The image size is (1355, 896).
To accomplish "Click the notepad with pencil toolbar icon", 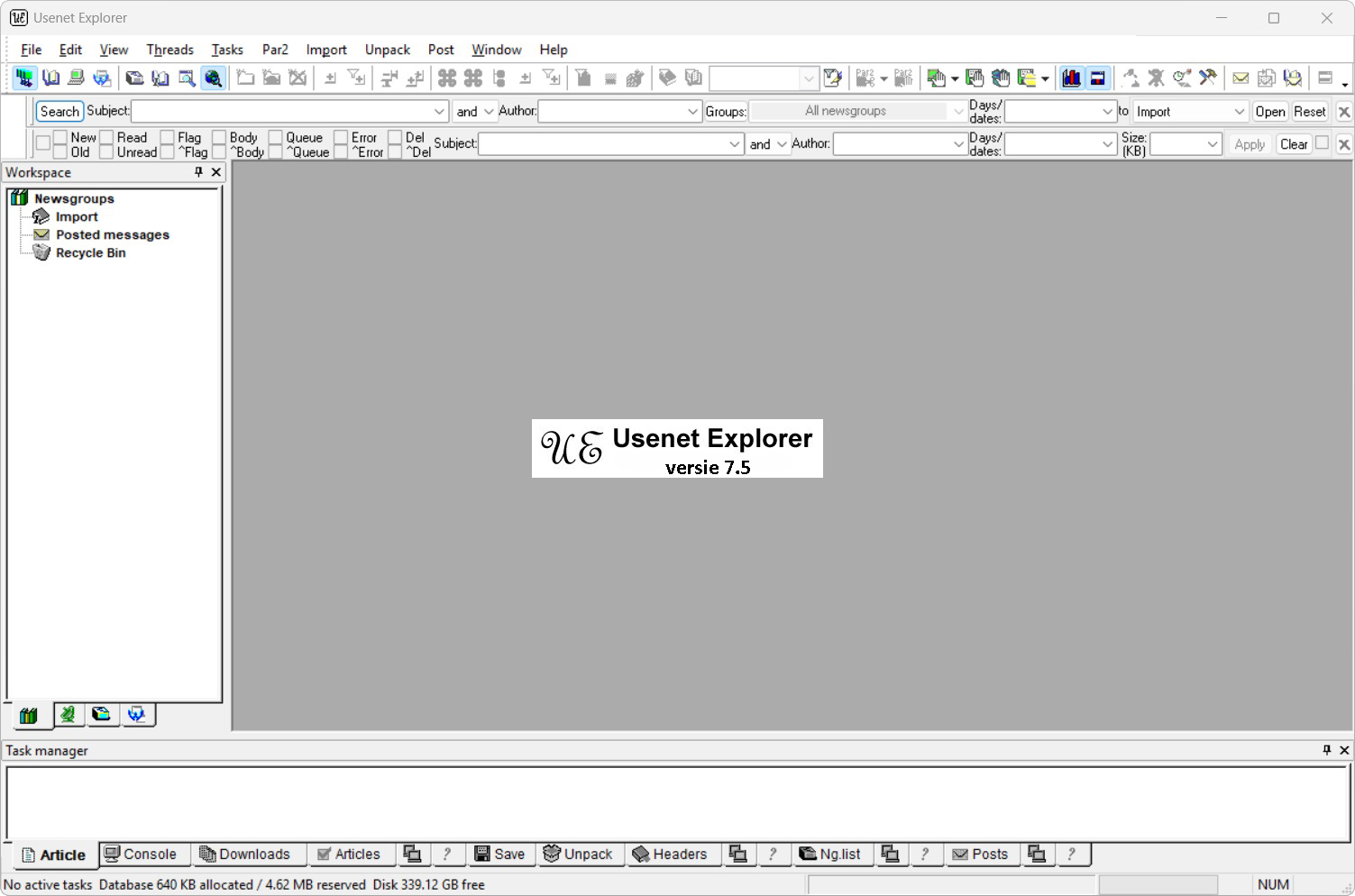I will 833,78.
